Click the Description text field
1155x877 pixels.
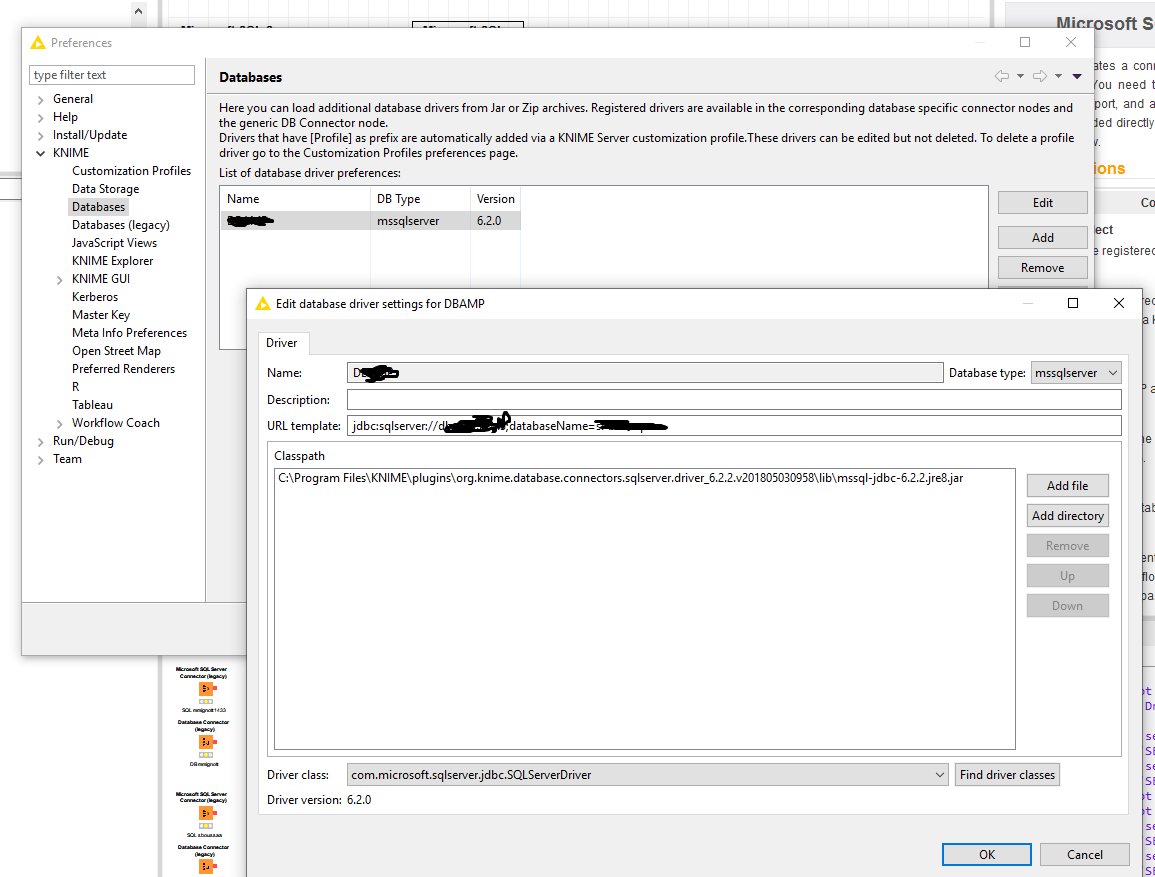pos(733,400)
